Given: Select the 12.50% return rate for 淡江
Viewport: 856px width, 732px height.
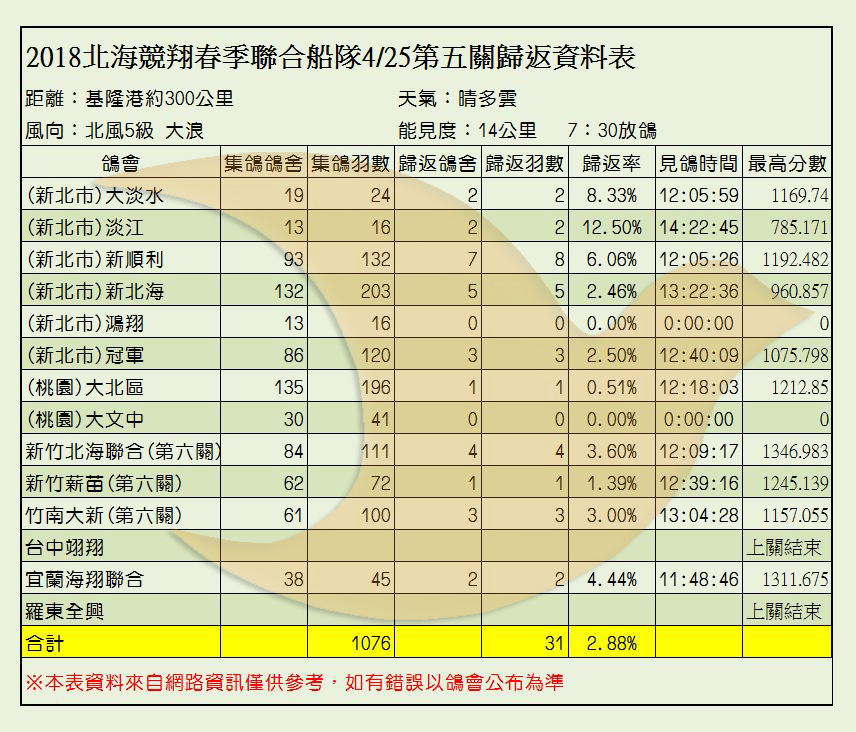Looking at the screenshot, I should [610, 227].
